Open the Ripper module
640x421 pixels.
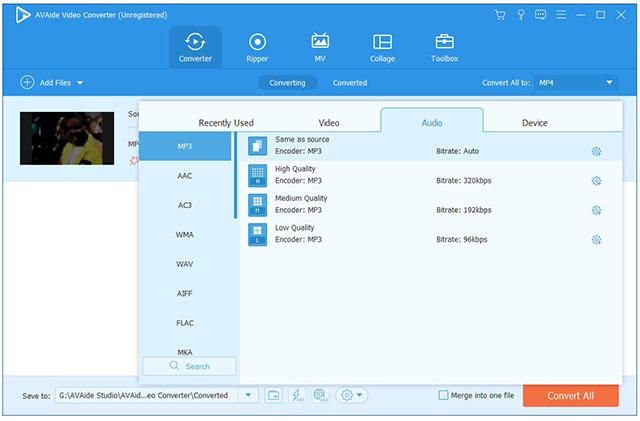tap(257, 47)
